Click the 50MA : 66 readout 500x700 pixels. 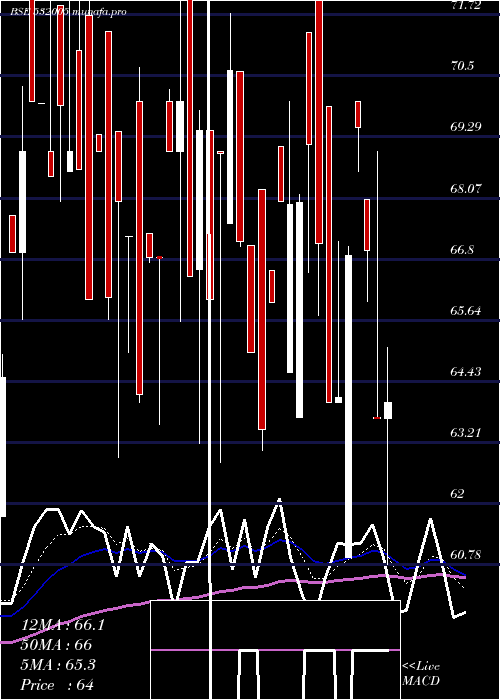tap(56, 645)
